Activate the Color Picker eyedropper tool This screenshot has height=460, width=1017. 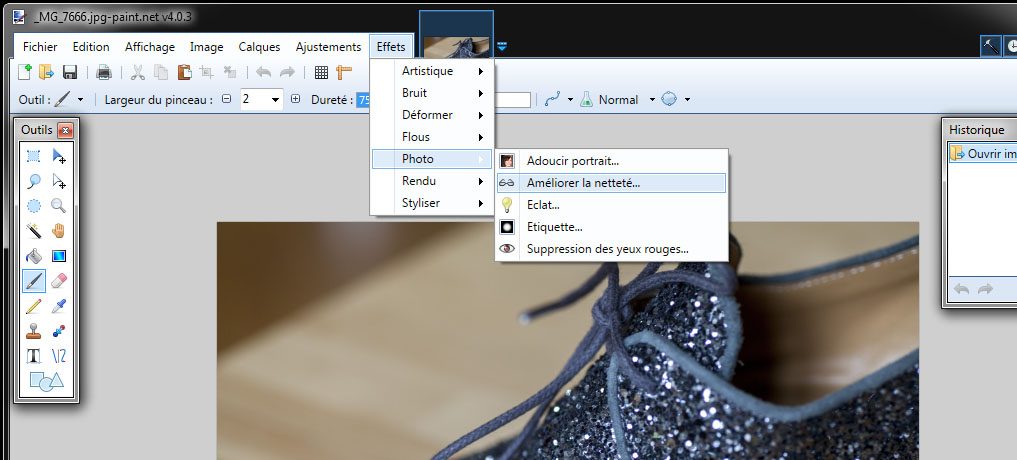[x=59, y=306]
